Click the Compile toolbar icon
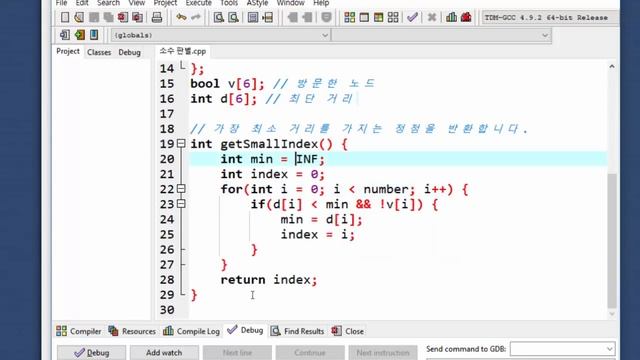 point(349,17)
